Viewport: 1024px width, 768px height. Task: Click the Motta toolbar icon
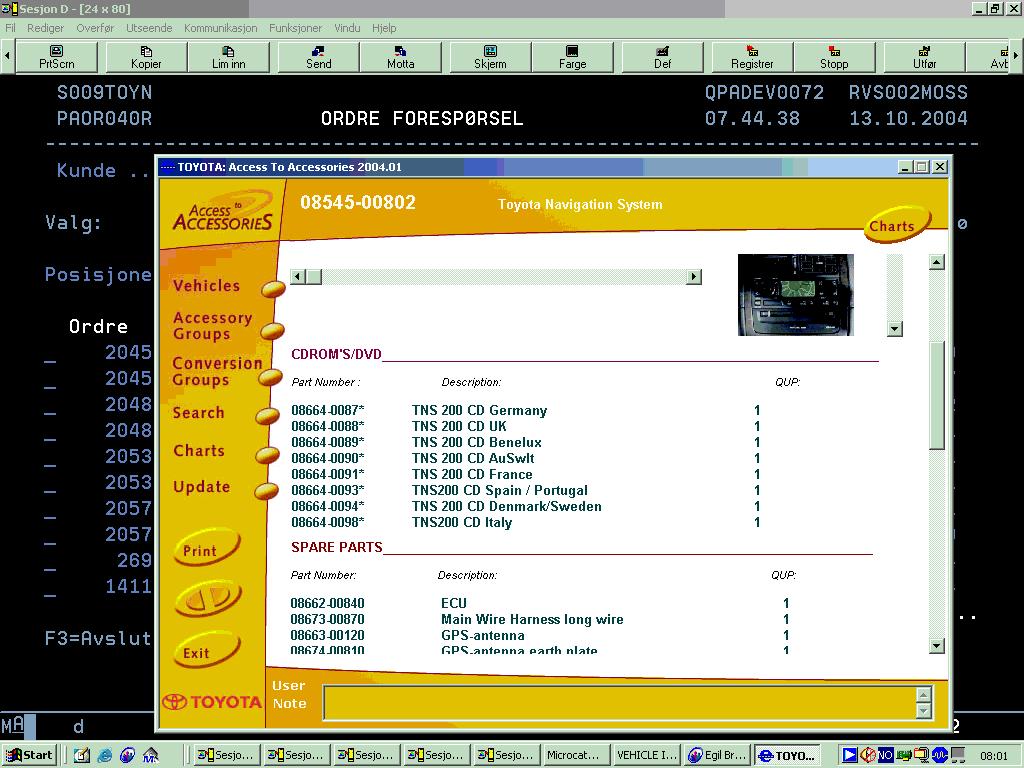coord(400,57)
